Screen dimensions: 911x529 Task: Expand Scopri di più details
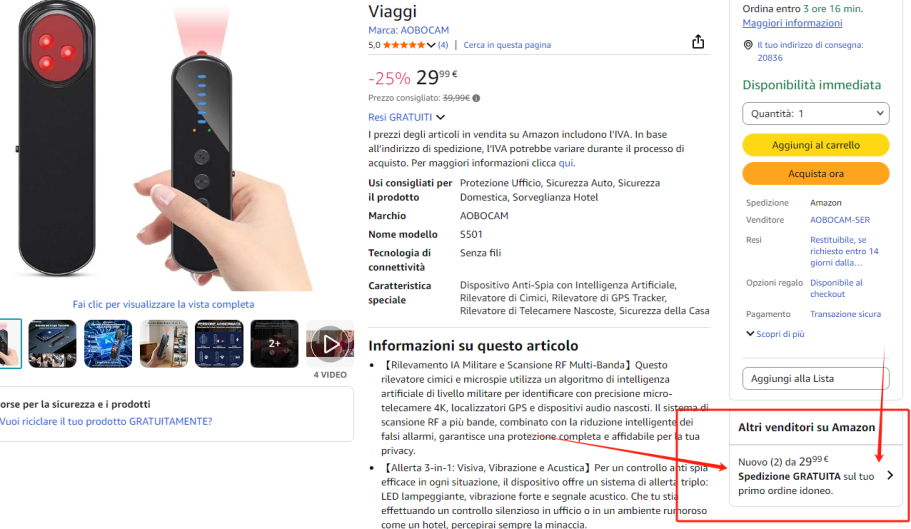coord(775,334)
